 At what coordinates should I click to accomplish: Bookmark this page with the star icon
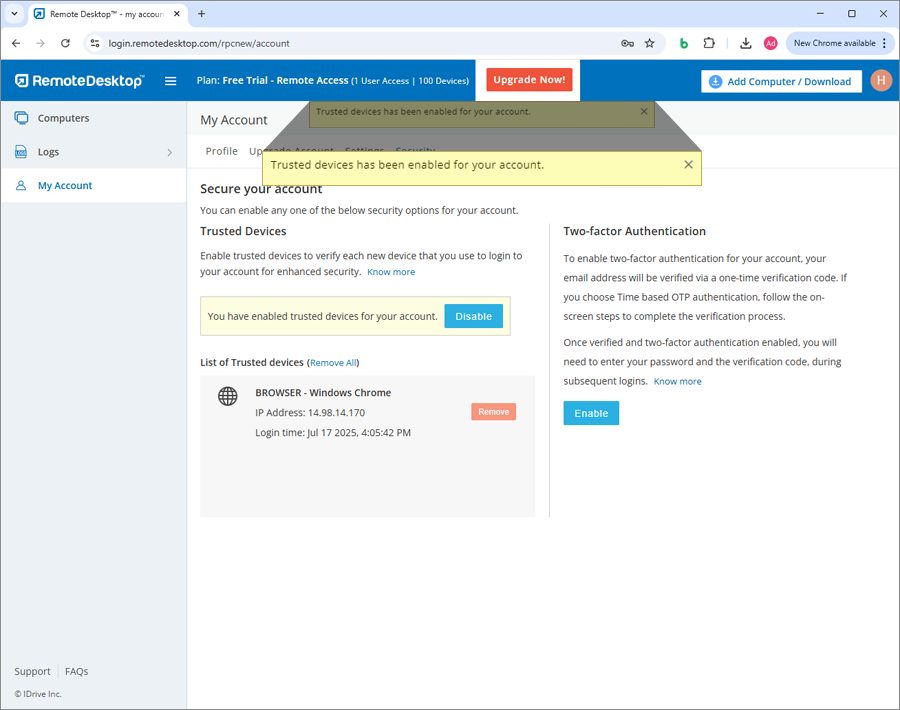650,44
